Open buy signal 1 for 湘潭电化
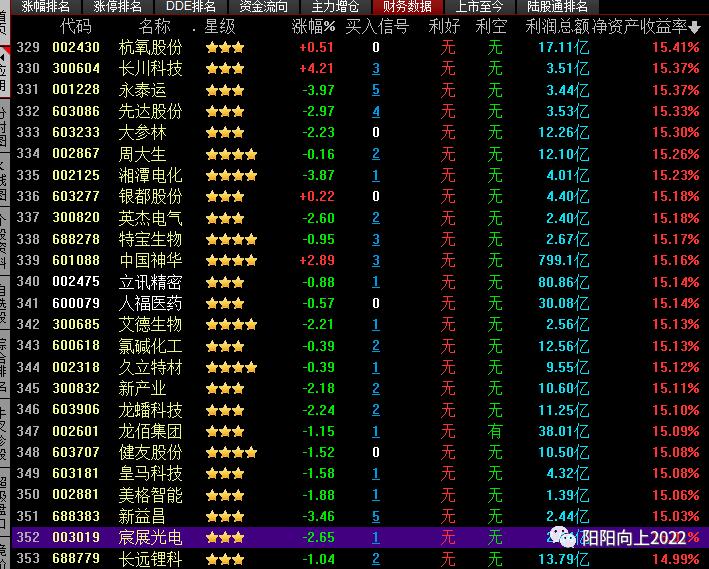709x569 pixels. point(376,175)
